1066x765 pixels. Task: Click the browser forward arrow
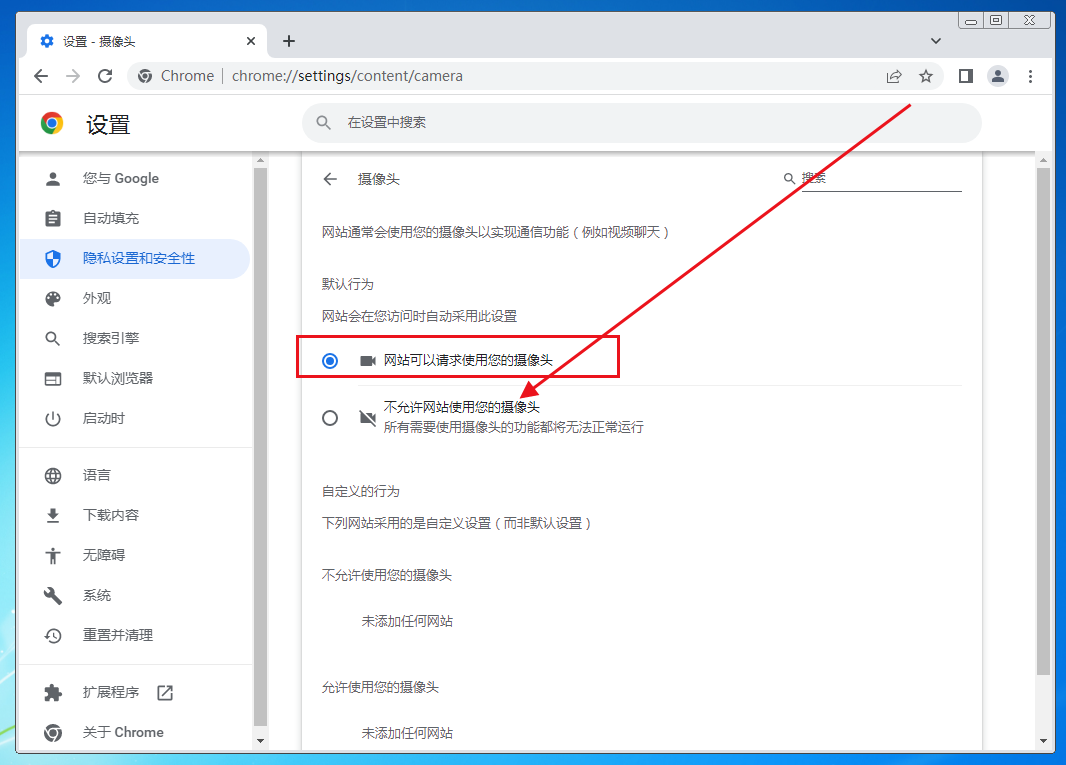73,76
